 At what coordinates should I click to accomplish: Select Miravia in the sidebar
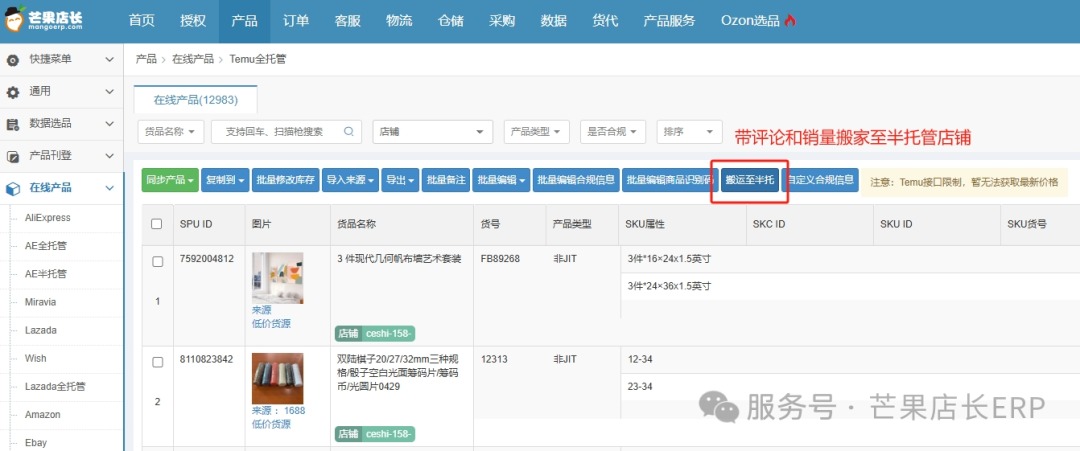41,302
